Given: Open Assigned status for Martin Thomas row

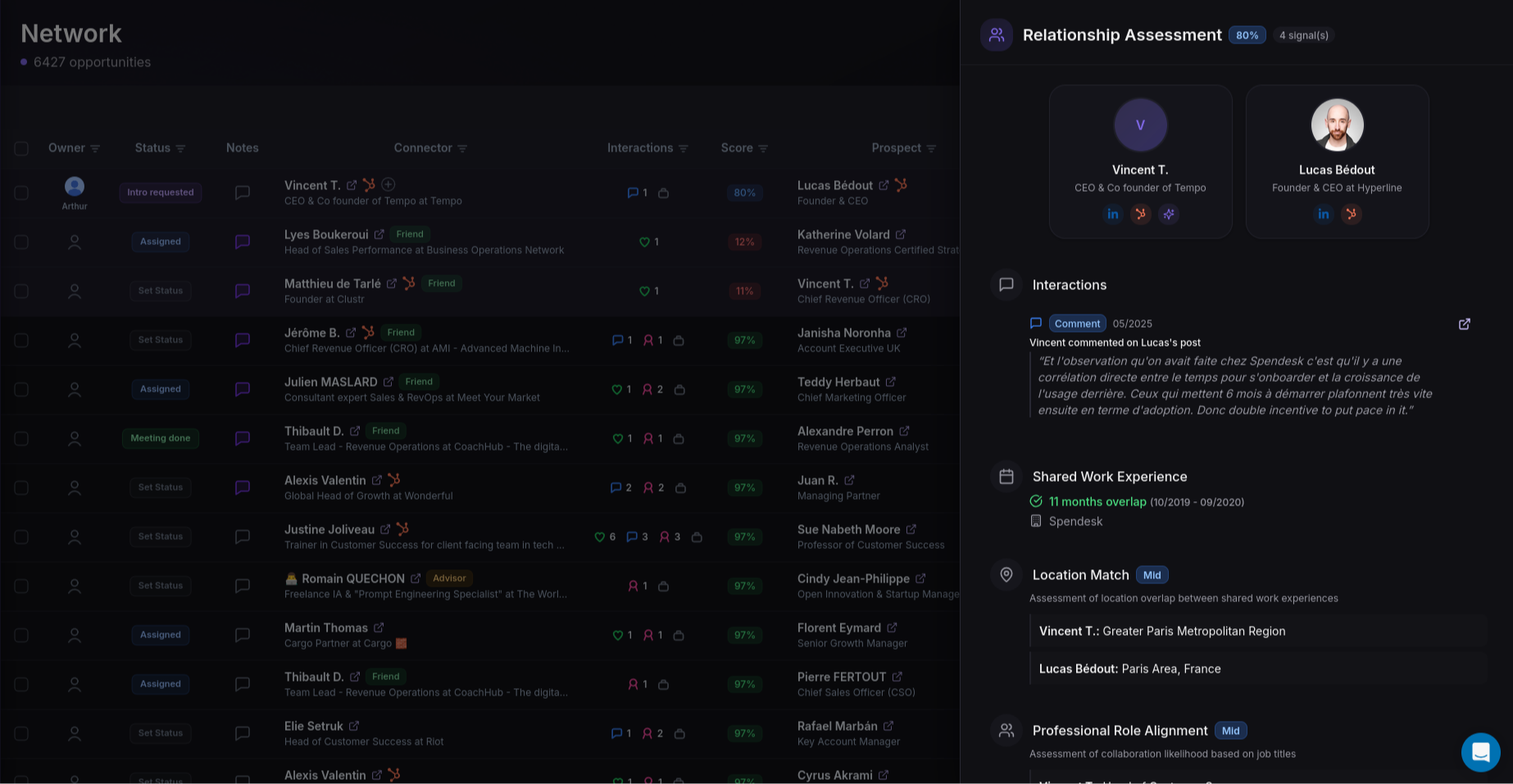Looking at the screenshot, I should [x=160, y=635].
